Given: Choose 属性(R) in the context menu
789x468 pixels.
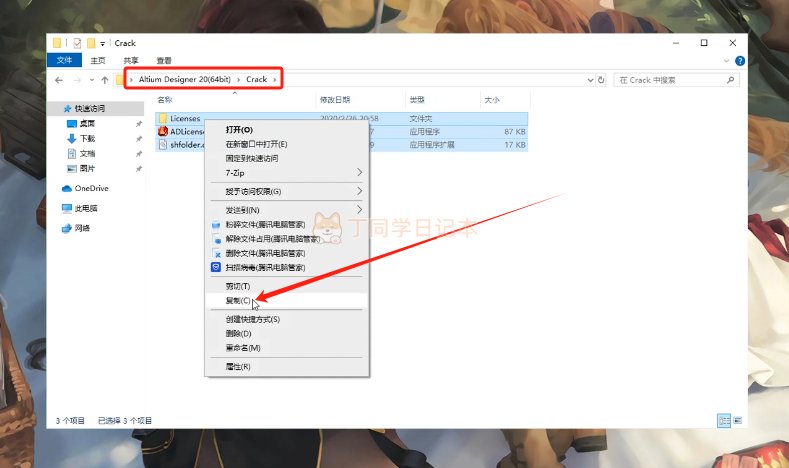Looking at the screenshot, I should (x=287, y=366).
